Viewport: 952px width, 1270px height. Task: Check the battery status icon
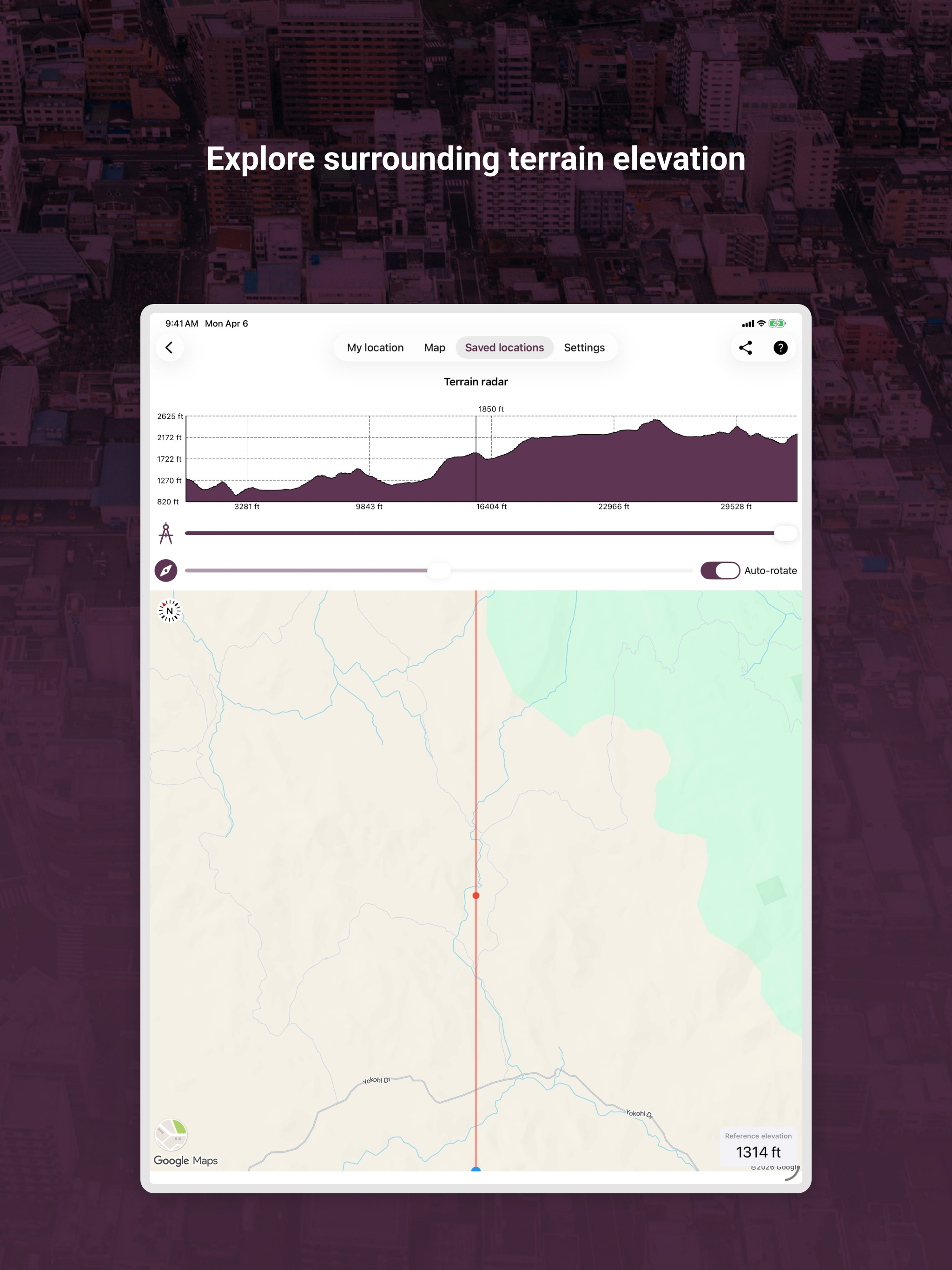tap(777, 324)
